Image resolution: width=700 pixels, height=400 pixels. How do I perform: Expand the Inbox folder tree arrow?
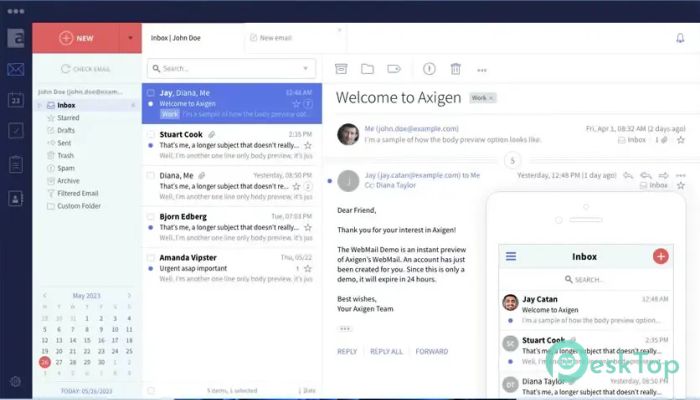click(x=40, y=105)
